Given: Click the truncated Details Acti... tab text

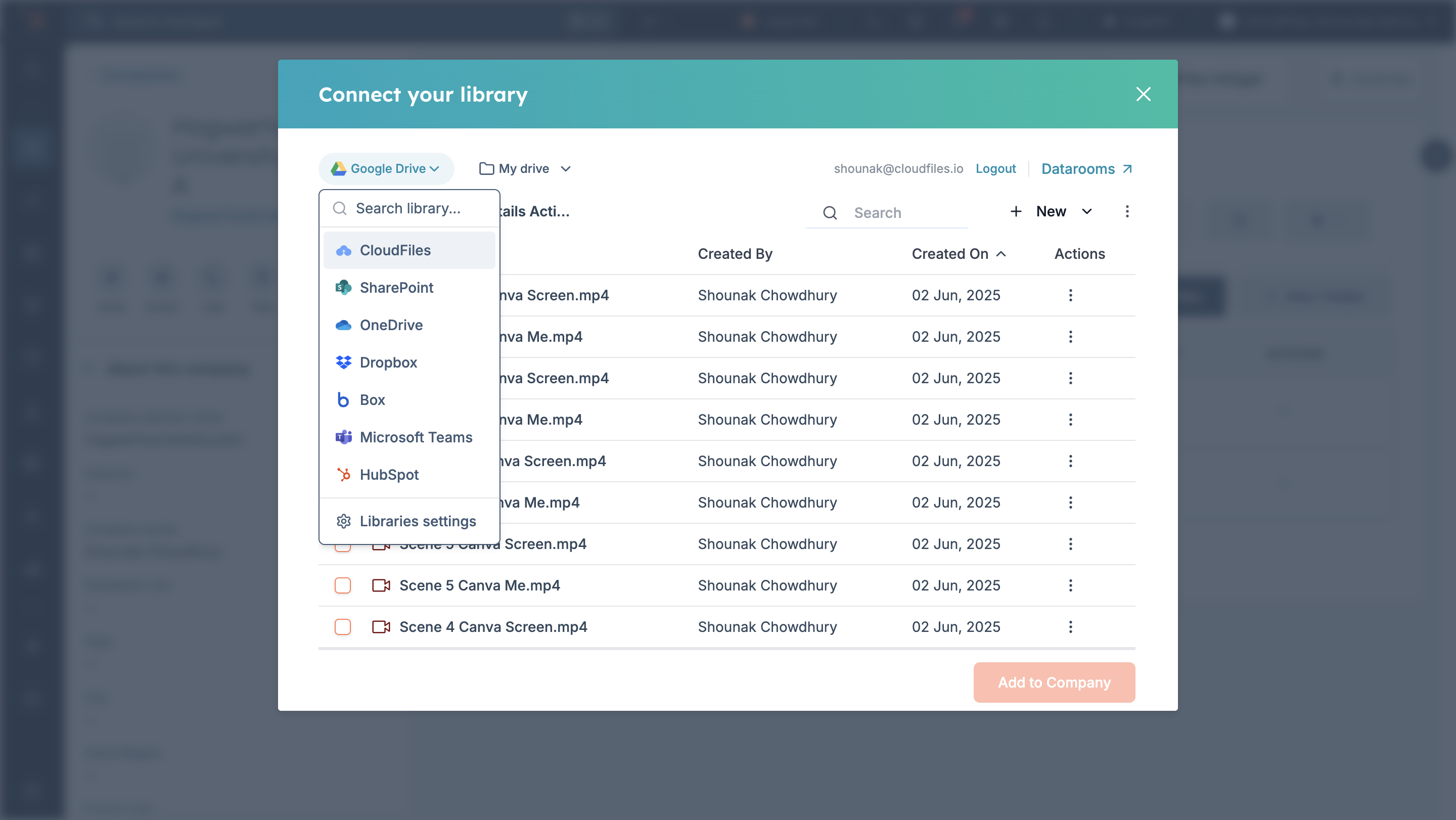Looking at the screenshot, I should point(535,211).
